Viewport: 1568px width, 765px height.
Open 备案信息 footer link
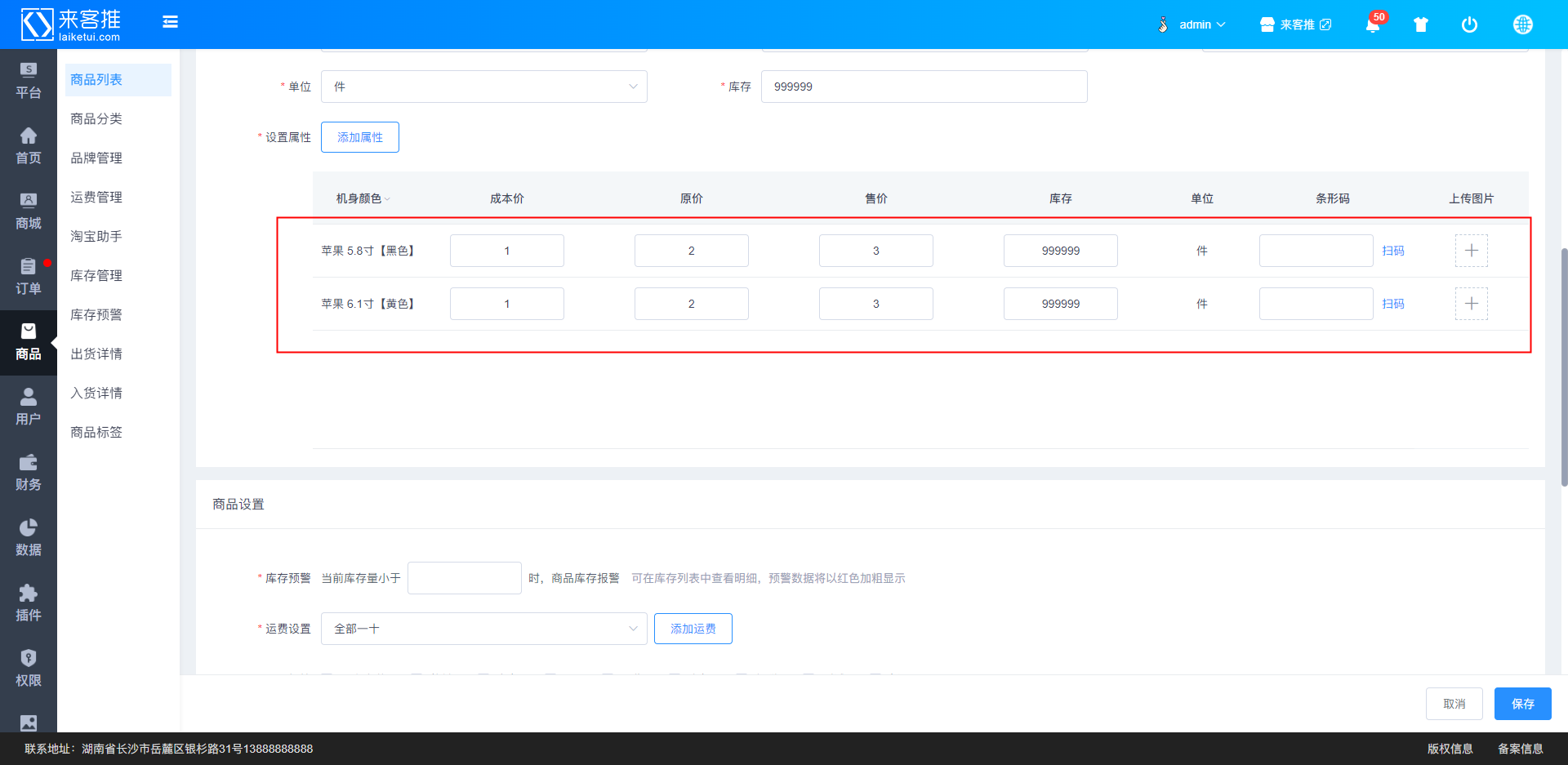coord(1521,749)
